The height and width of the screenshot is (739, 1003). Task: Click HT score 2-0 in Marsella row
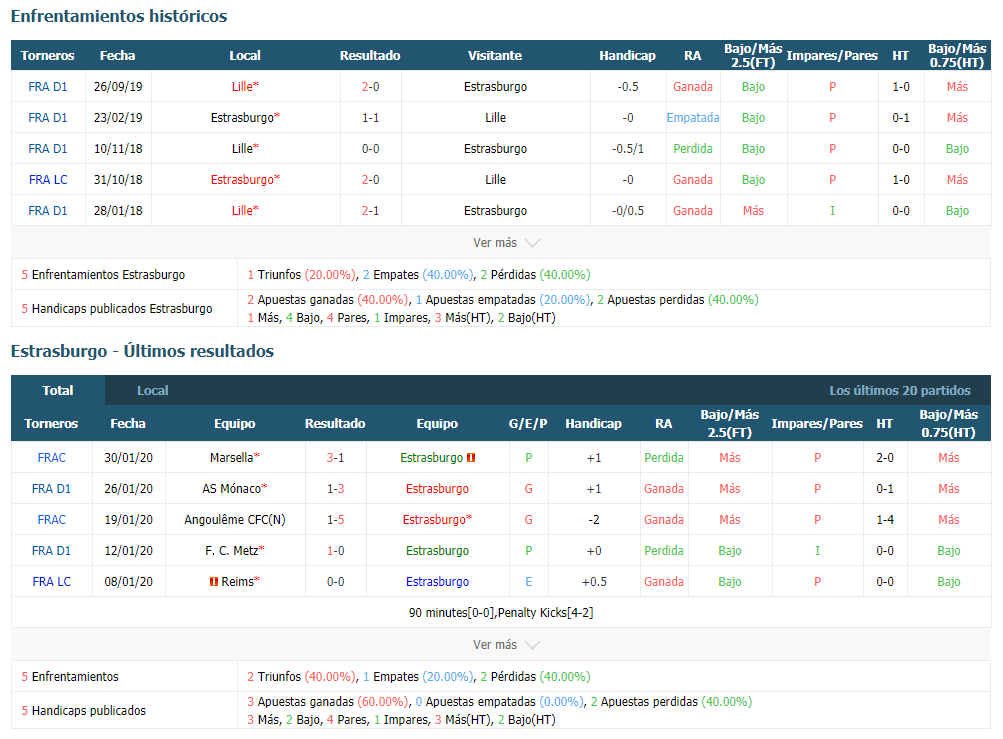pos(885,457)
